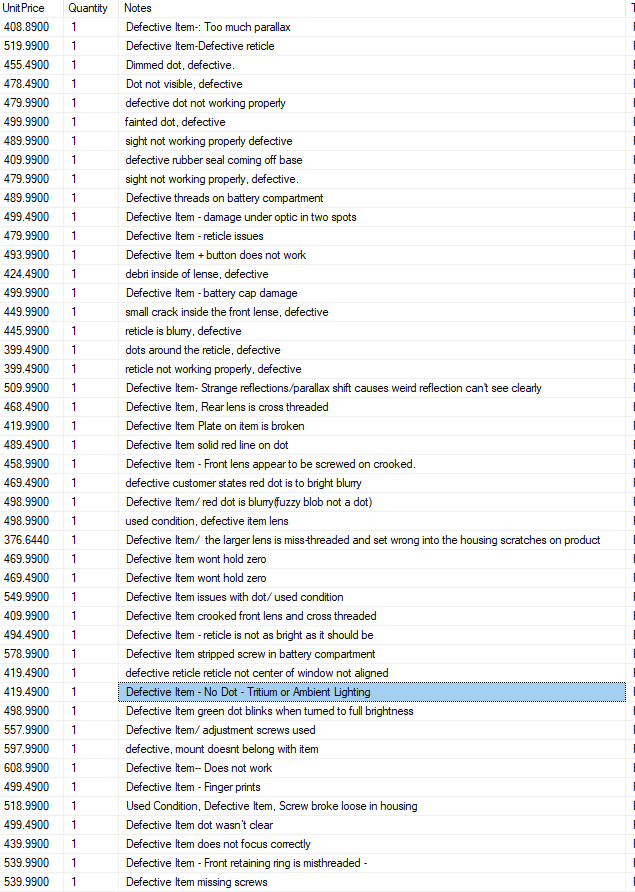Click the 519.9900 unit price cell
This screenshot has width=635, height=892.
(31, 46)
